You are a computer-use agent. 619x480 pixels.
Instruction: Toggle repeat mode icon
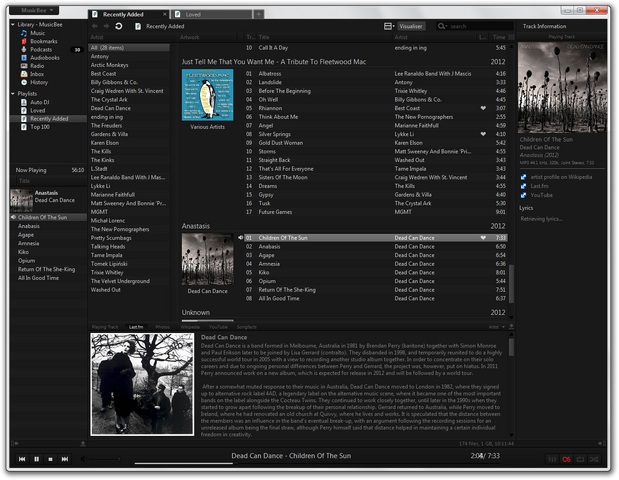580,459
